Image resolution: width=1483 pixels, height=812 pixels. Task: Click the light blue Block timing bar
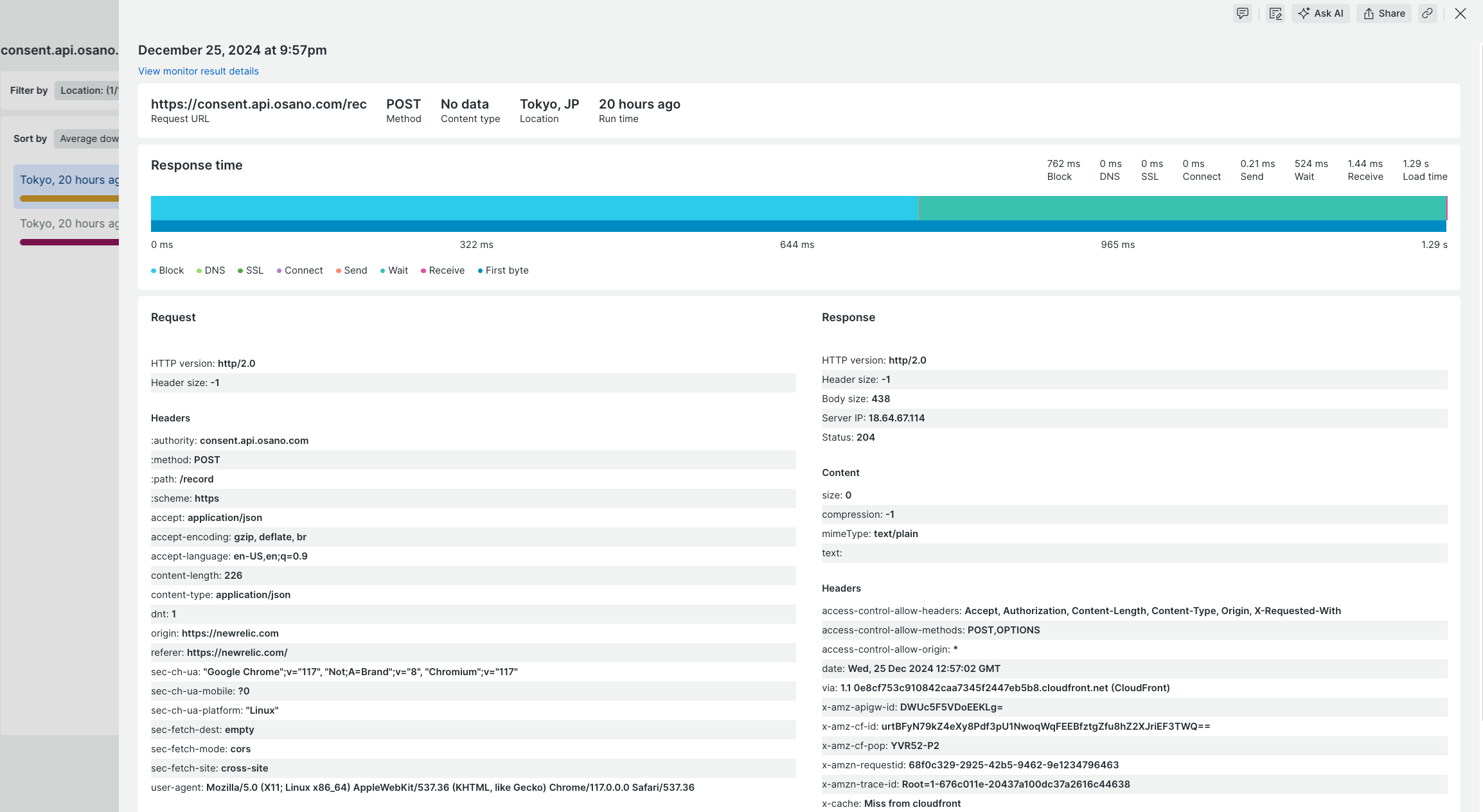tap(533, 208)
